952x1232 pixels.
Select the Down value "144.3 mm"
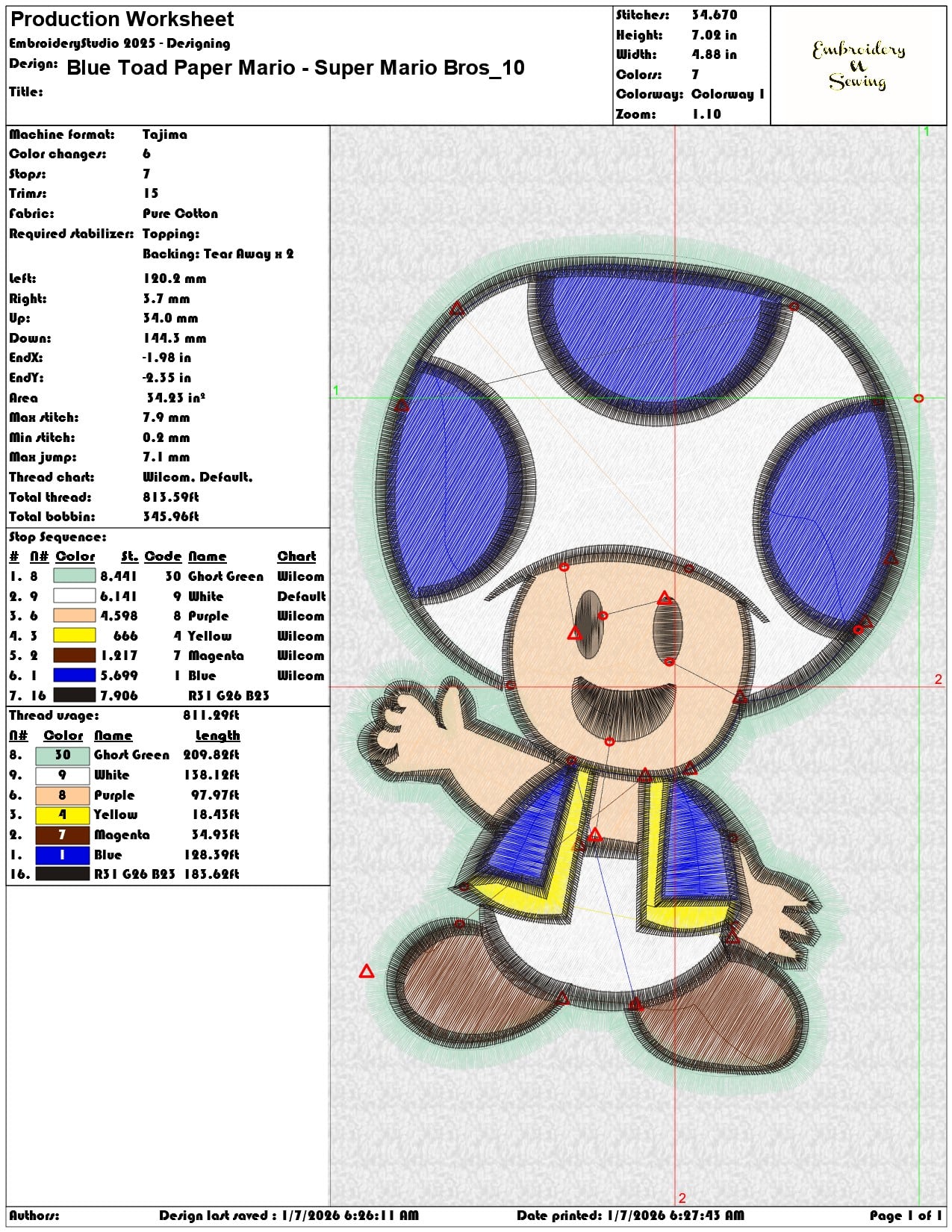(175, 338)
